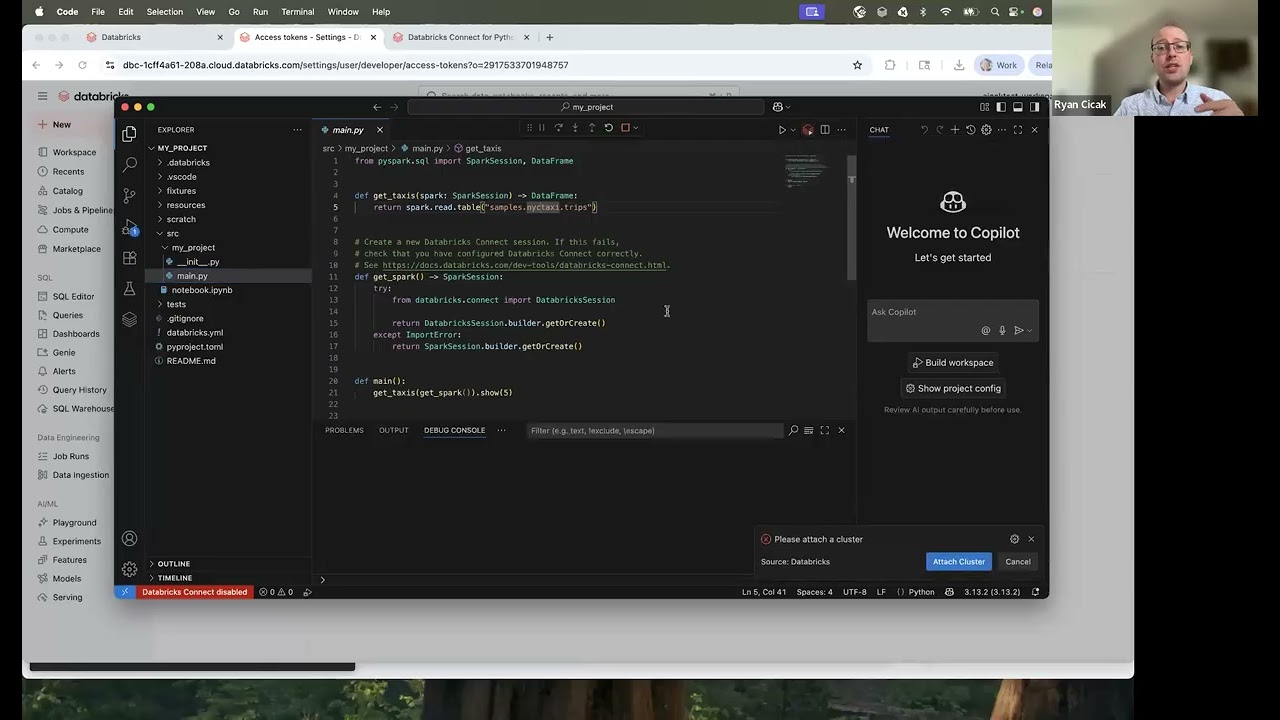Open notebook.ipynb in the explorer
This screenshot has width=1280, height=720.
tap(201, 290)
